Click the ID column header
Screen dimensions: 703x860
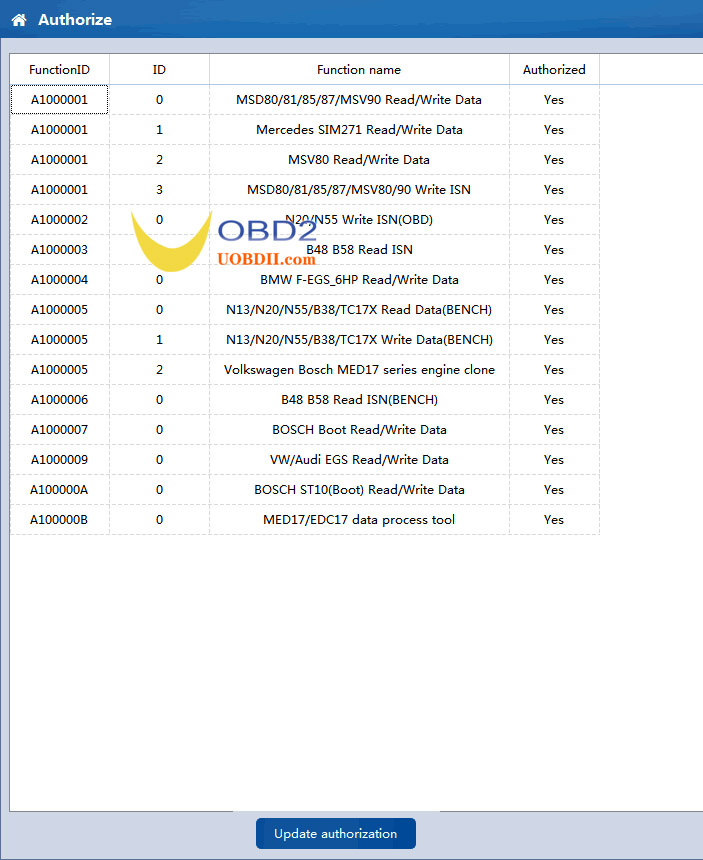click(x=159, y=70)
